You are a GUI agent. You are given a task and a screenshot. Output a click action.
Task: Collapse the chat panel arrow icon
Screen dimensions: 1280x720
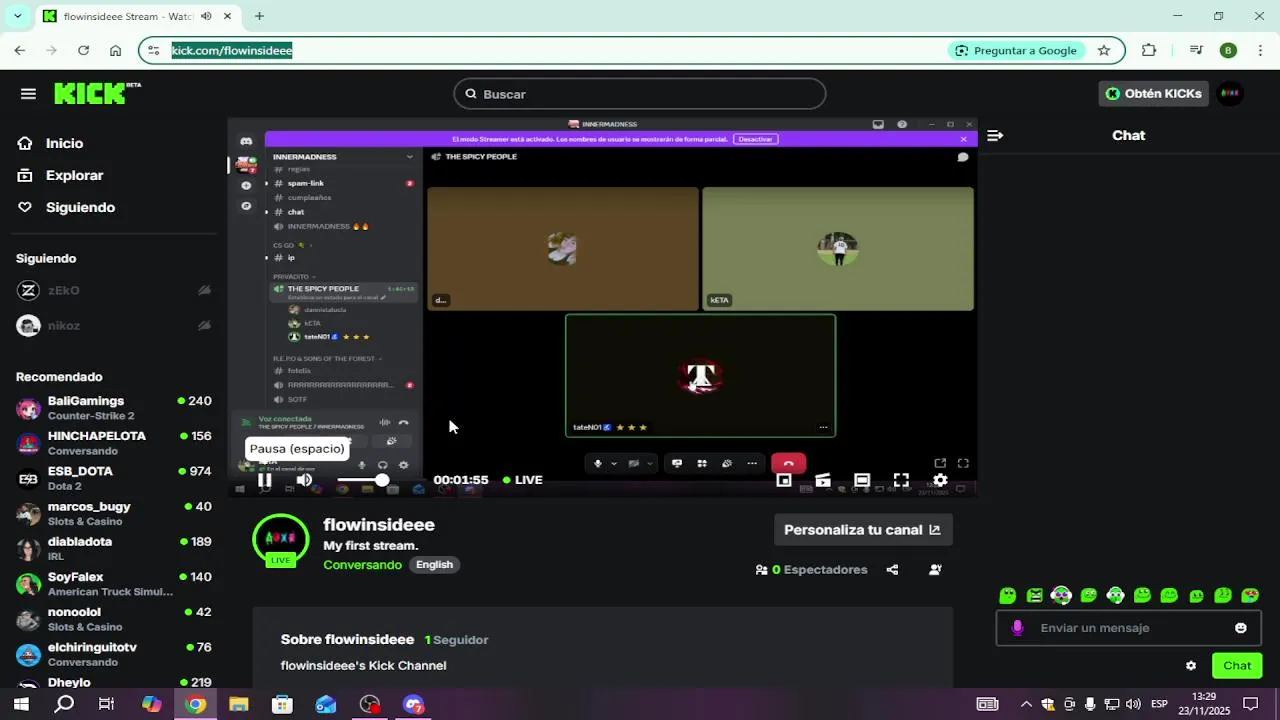coord(995,135)
